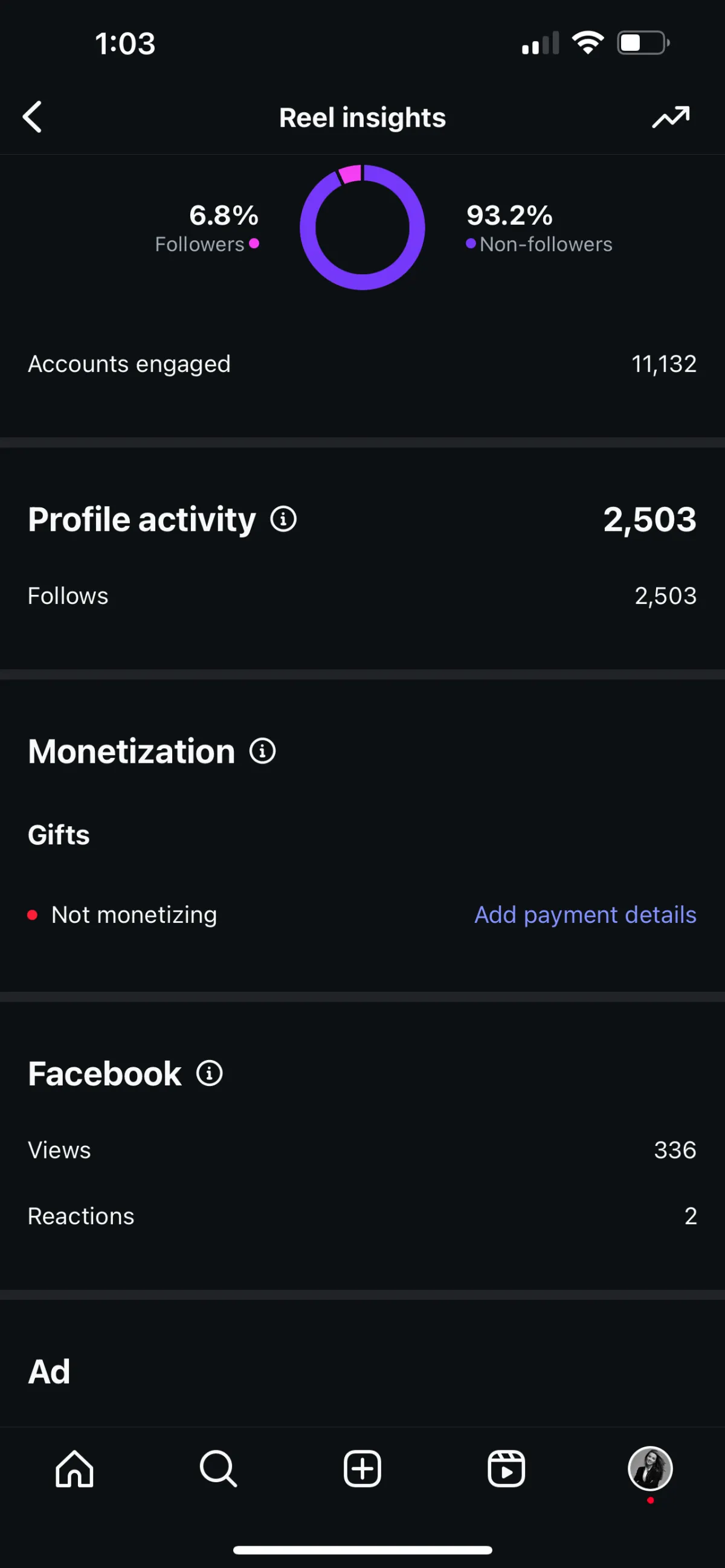Tap the Not monetizing status
725x1568 pixels.
tap(134, 915)
